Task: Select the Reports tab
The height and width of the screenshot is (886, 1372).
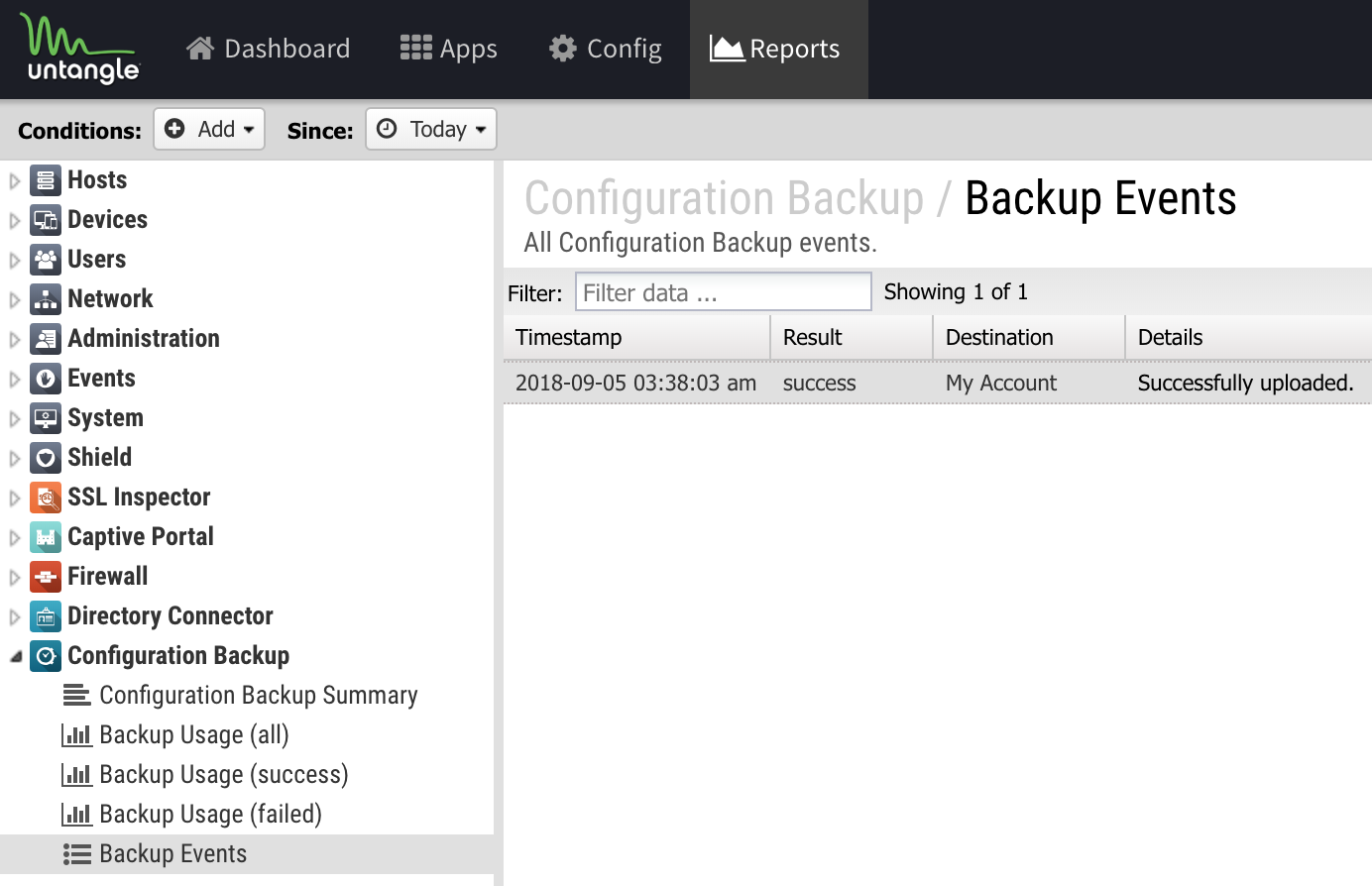Action: point(778,49)
